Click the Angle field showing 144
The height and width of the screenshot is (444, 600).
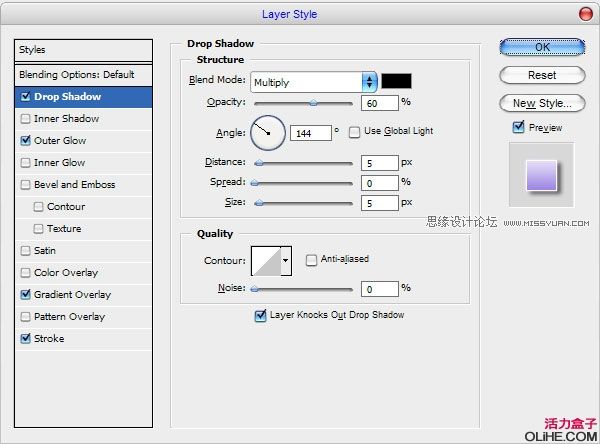310,133
